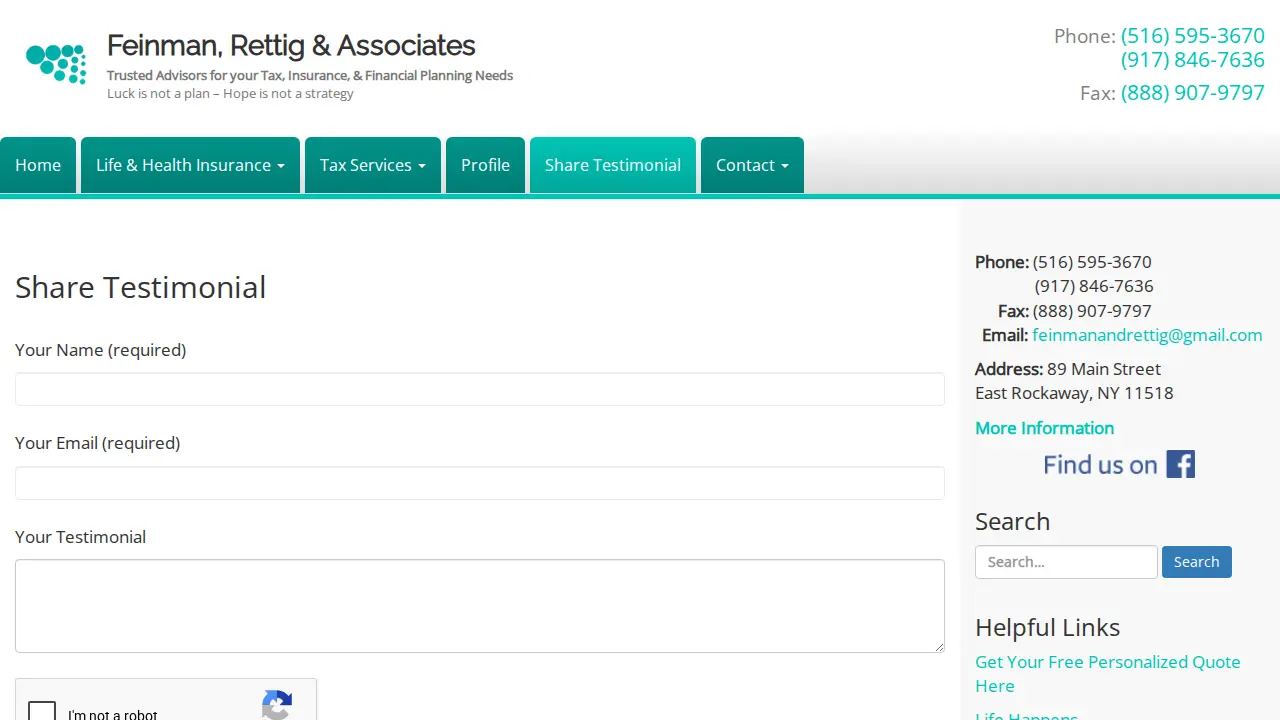The width and height of the screenshot is (1280, 720).
Task: Click the Share Testimonial page heading
Action: click(141, 287)
